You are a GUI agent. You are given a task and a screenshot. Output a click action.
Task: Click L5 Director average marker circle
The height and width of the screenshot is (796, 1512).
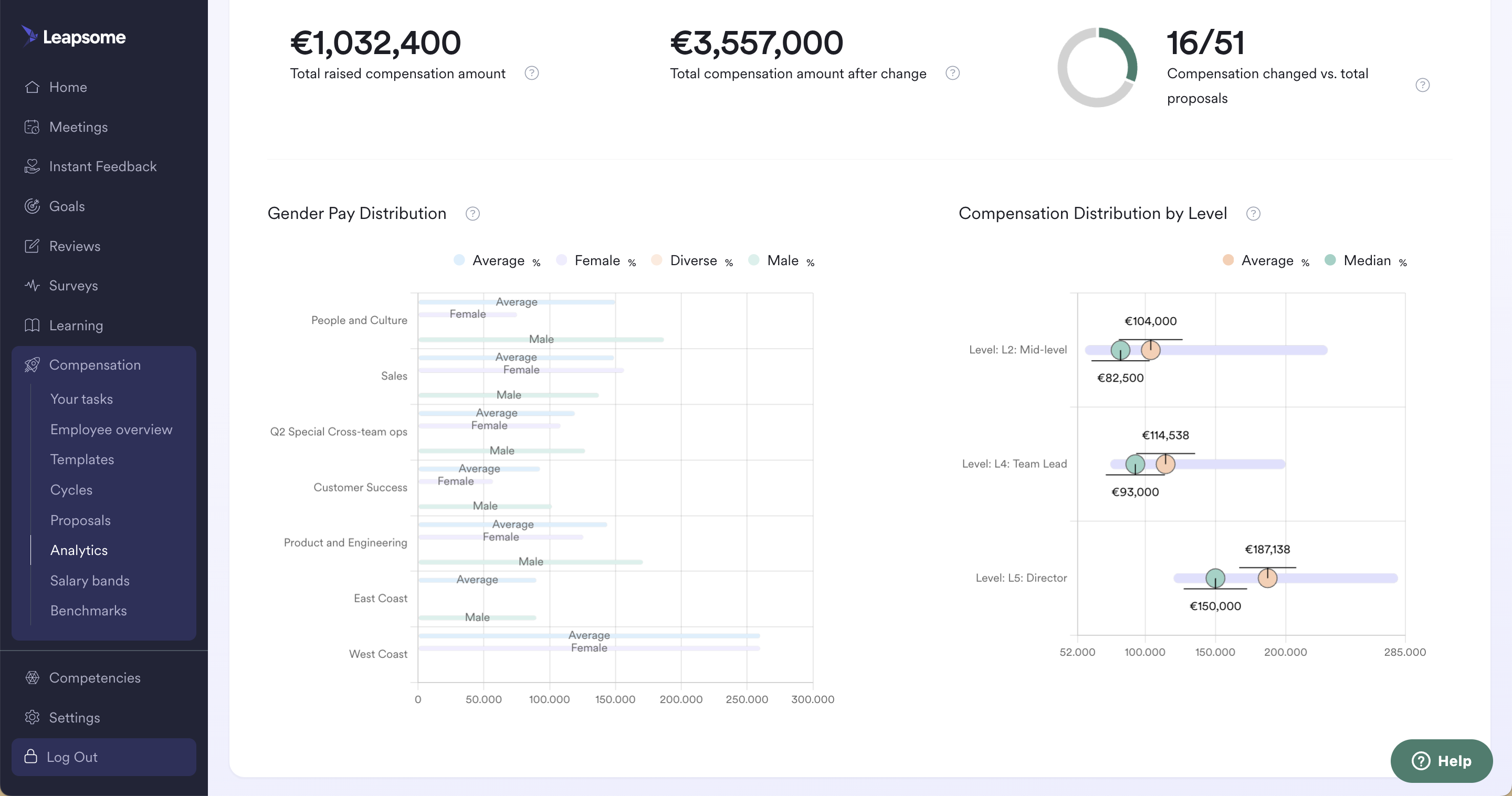(1267, 578)
